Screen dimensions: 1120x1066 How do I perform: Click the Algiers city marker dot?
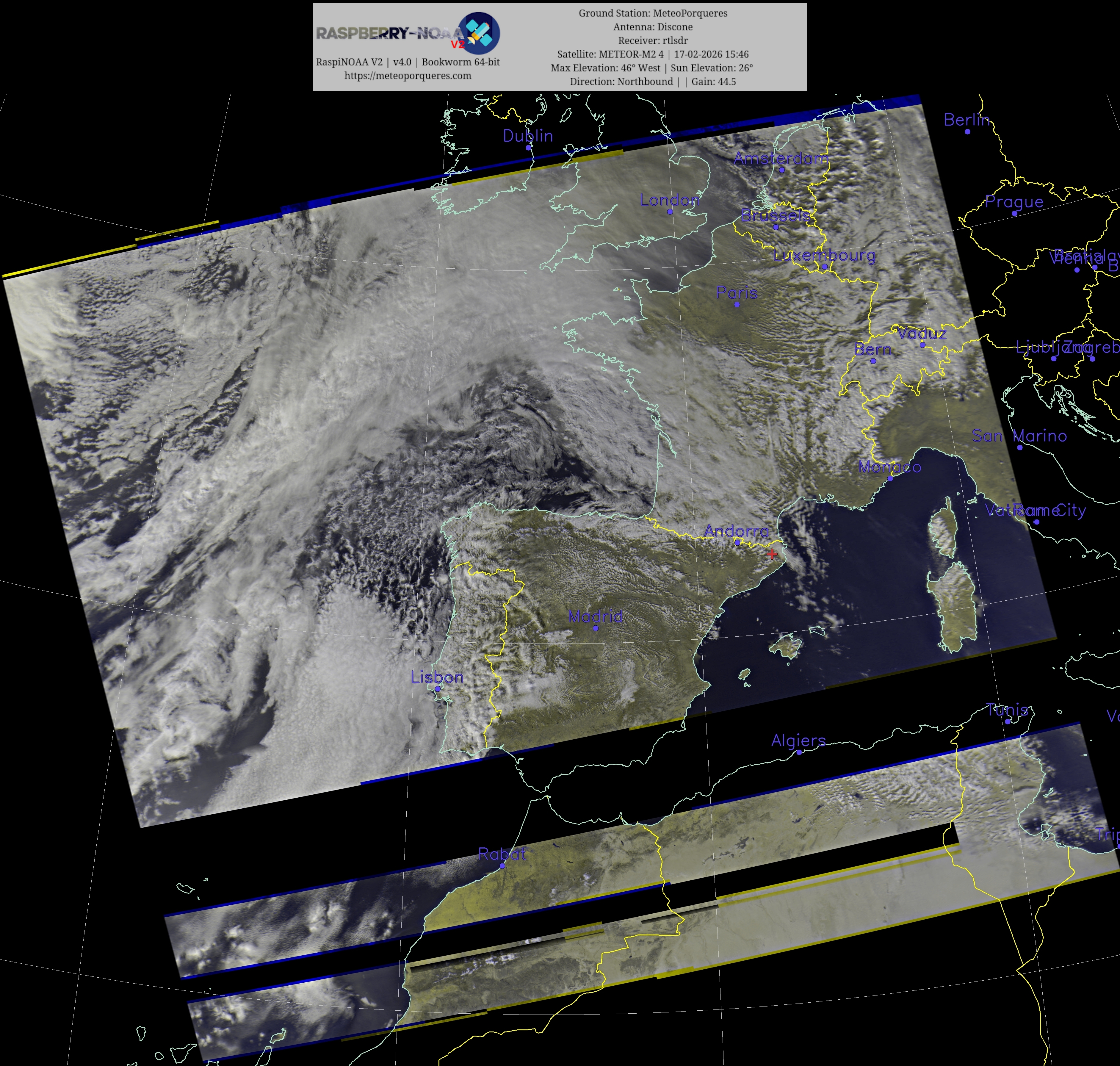(x=799, y=752)
